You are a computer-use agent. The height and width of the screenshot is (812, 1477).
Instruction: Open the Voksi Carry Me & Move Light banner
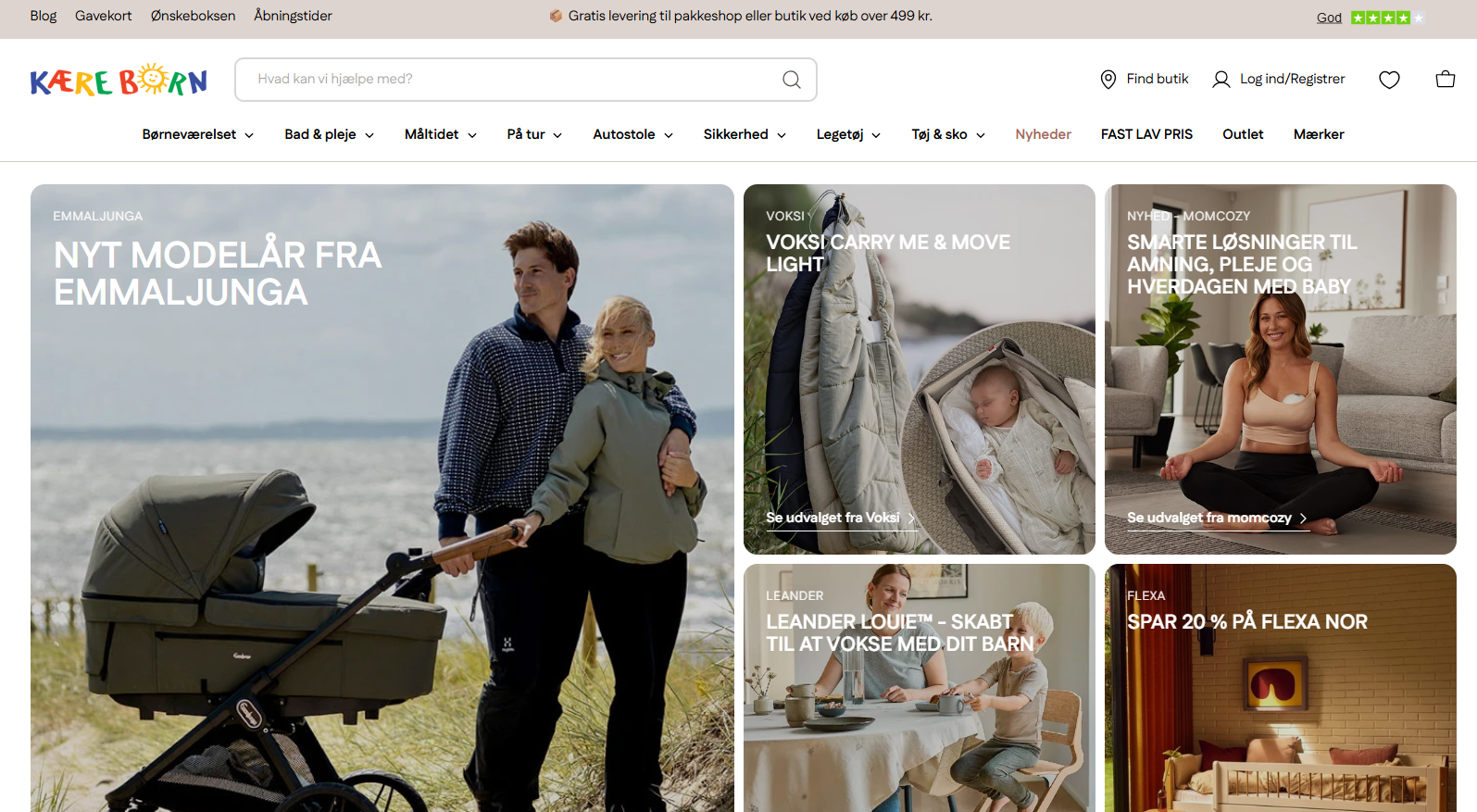coord(920,369)
